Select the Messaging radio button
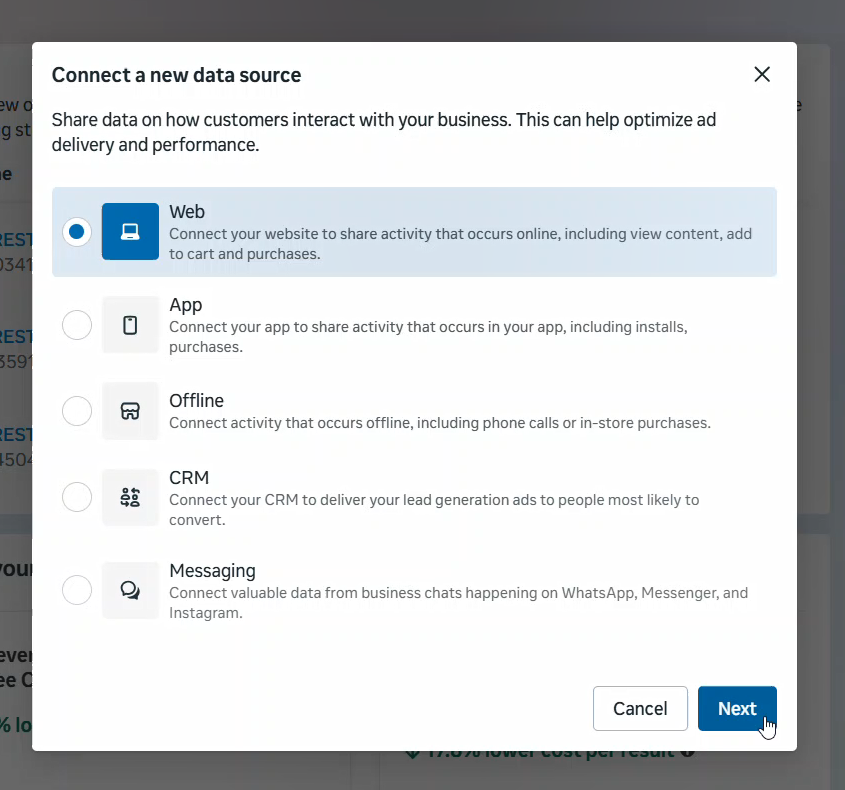Image resolution: width=845 pixels, height=790 pixels. [77, 590]
